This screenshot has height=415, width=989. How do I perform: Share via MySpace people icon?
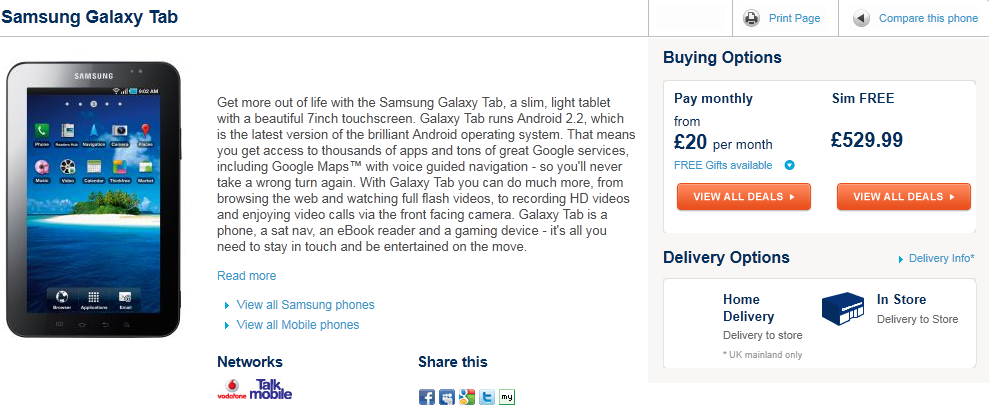click(447, 397)
